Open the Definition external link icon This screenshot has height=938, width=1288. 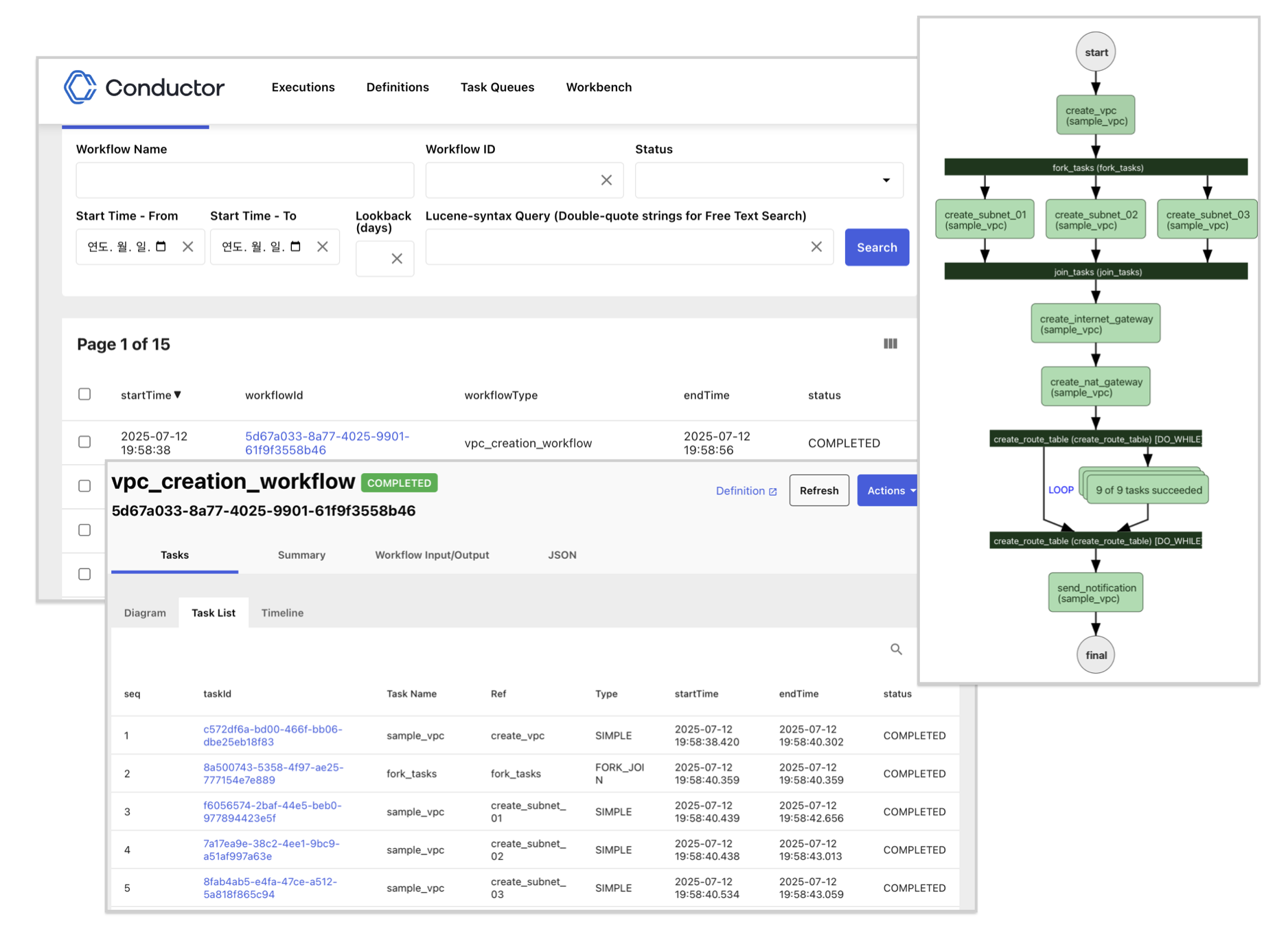coord(773,491)
